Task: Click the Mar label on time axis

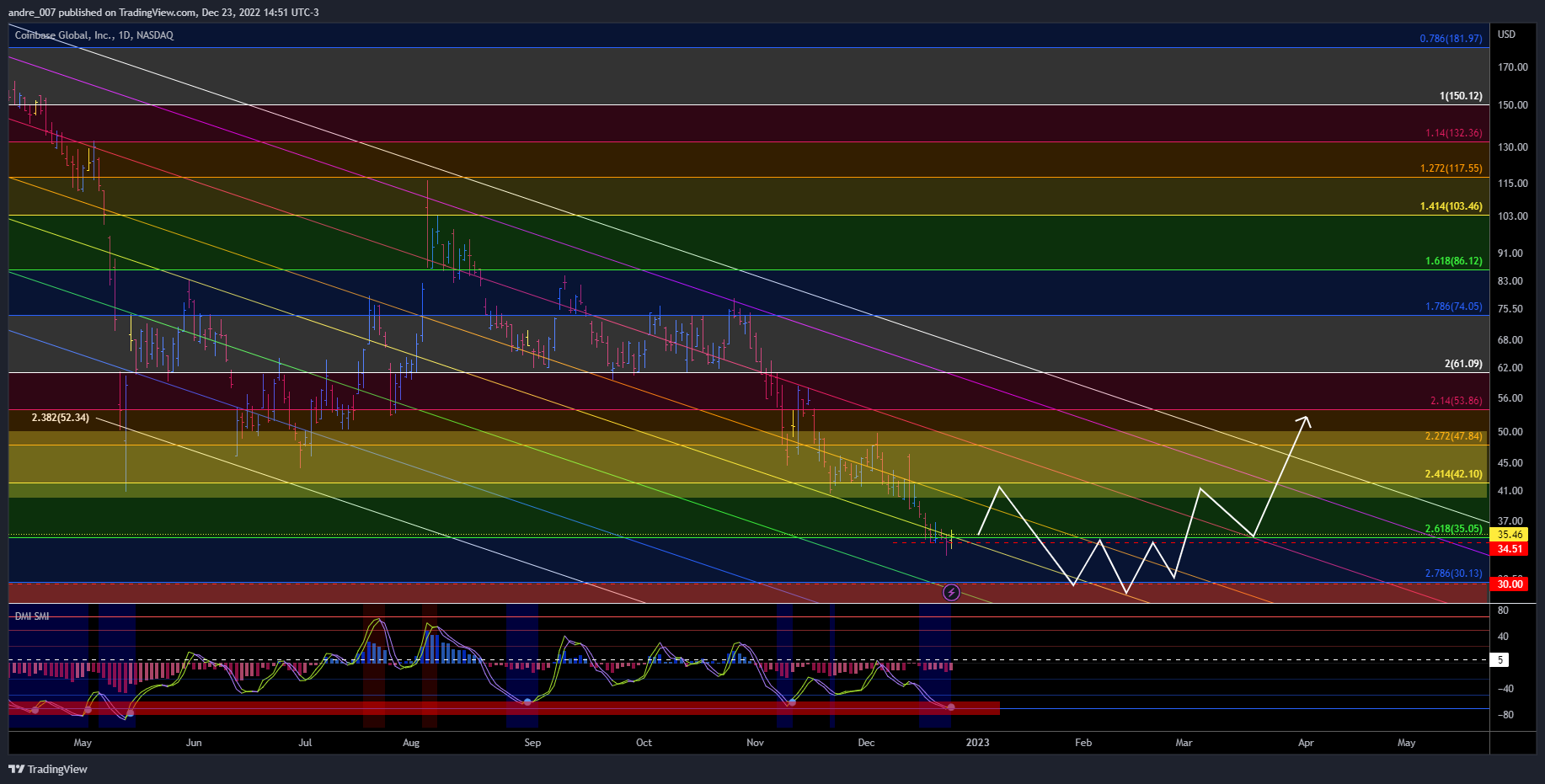Action: tap(1184, 743)
